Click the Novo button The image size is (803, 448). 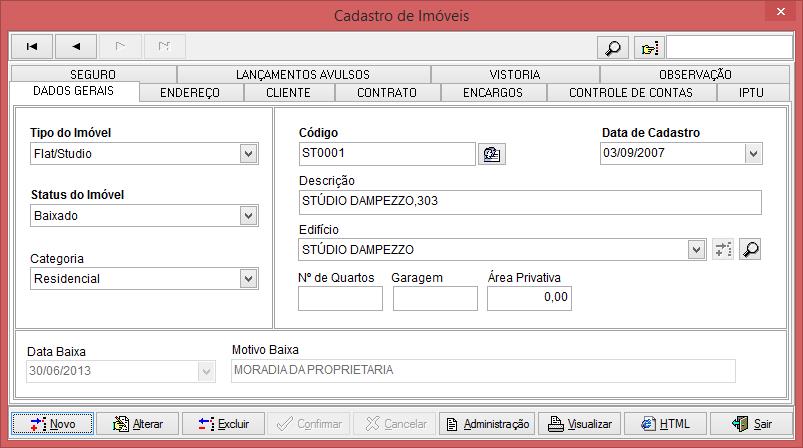point(52,424)
